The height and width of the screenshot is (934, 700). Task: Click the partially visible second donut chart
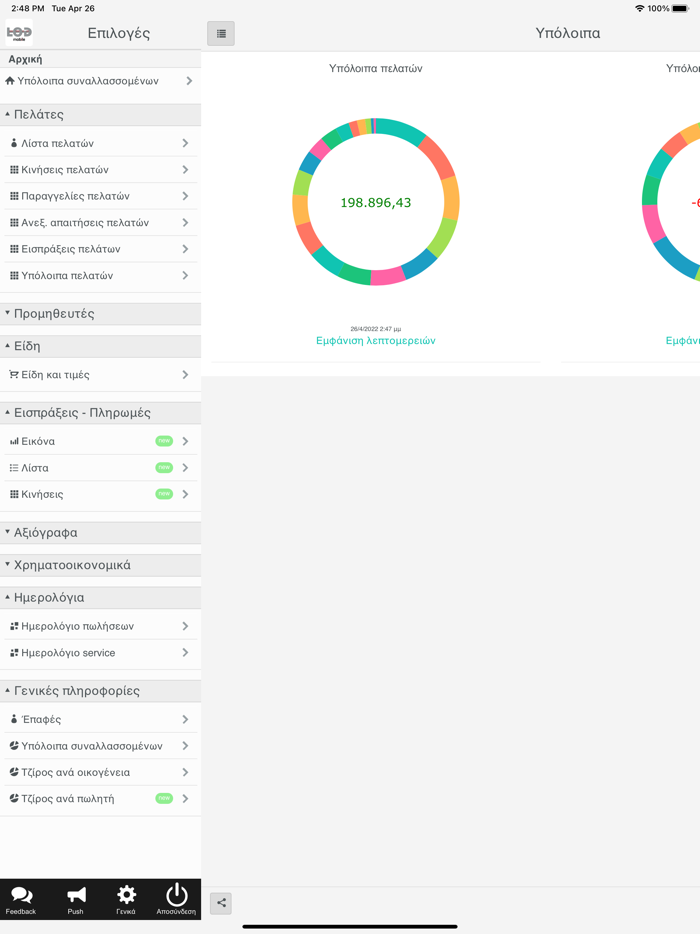pos(671,201)
